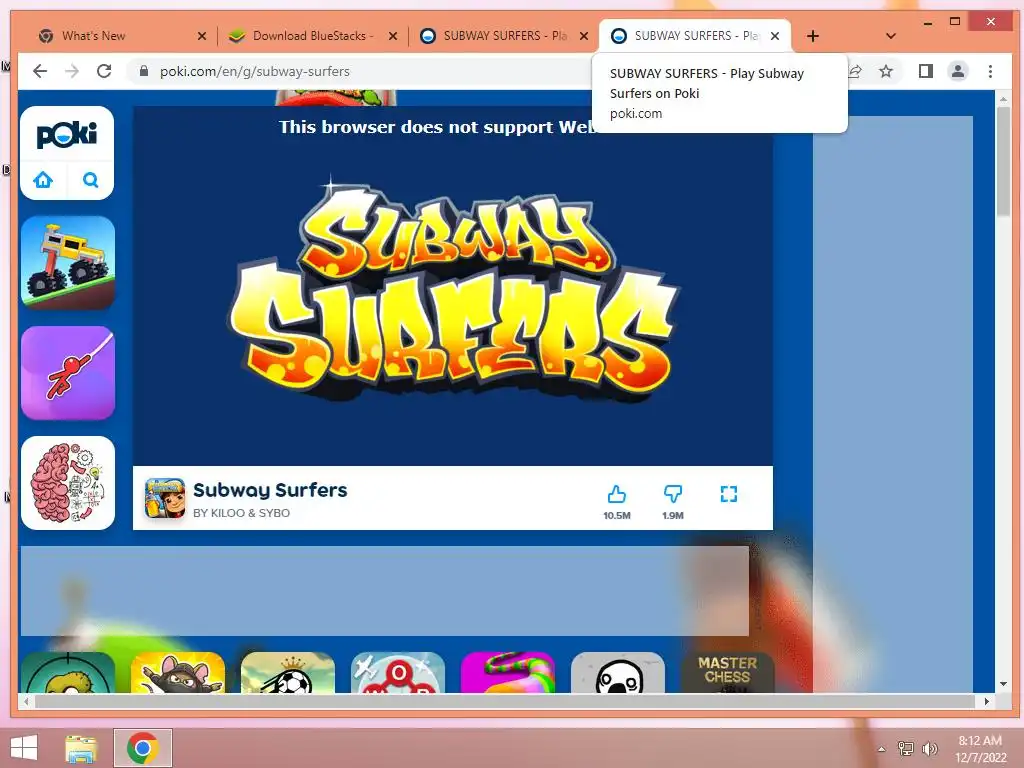Click the horizontal scrollbar right arrow
The height and width of the screenshot is (768, 1024).
(x=986, y=701)
